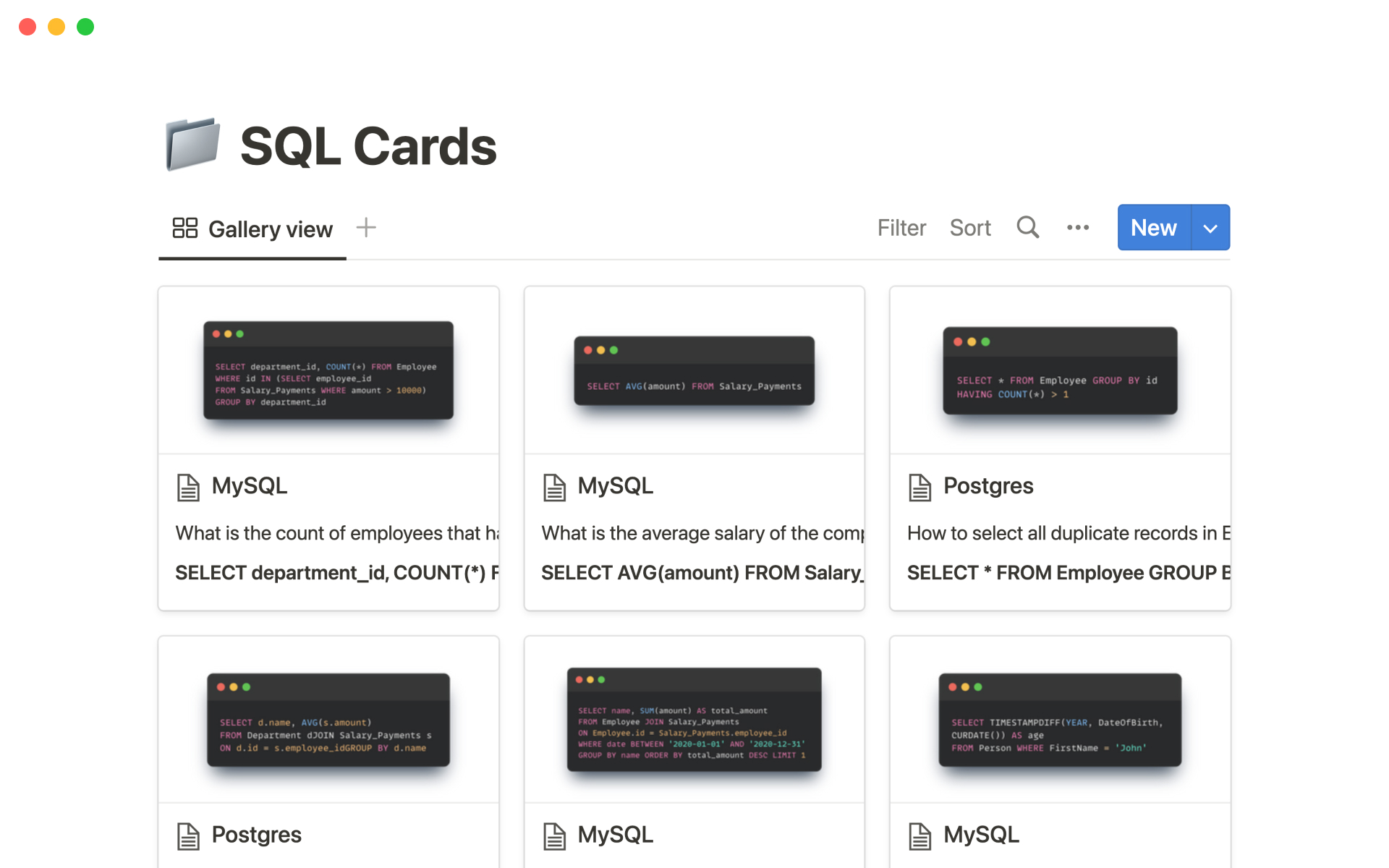Open the Sort options

click(969, 228)
